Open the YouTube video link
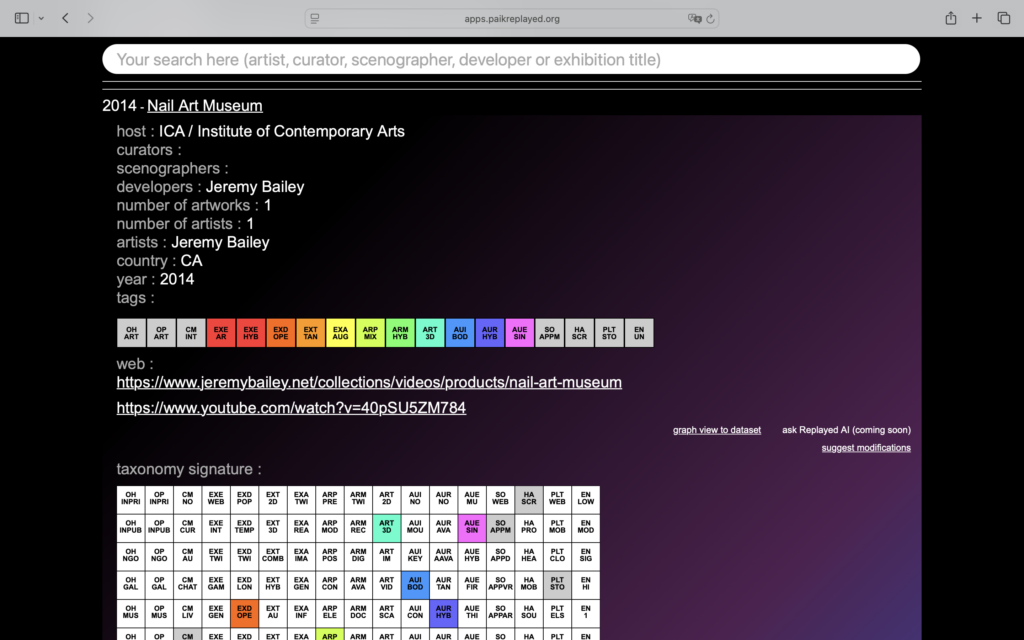The image size is (1024, 640). point(291,408)
